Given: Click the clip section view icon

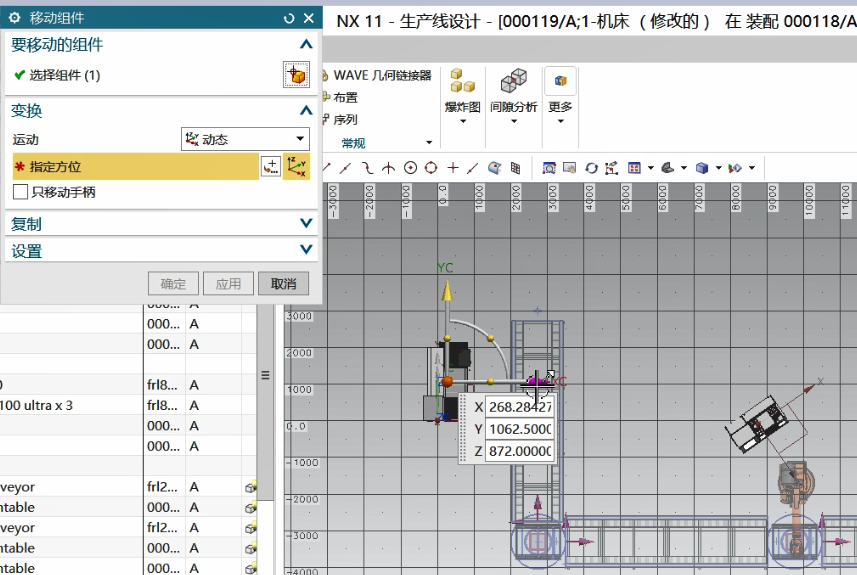Looking at the screenshot, I should pyautogui.click(x=735, y=168).
